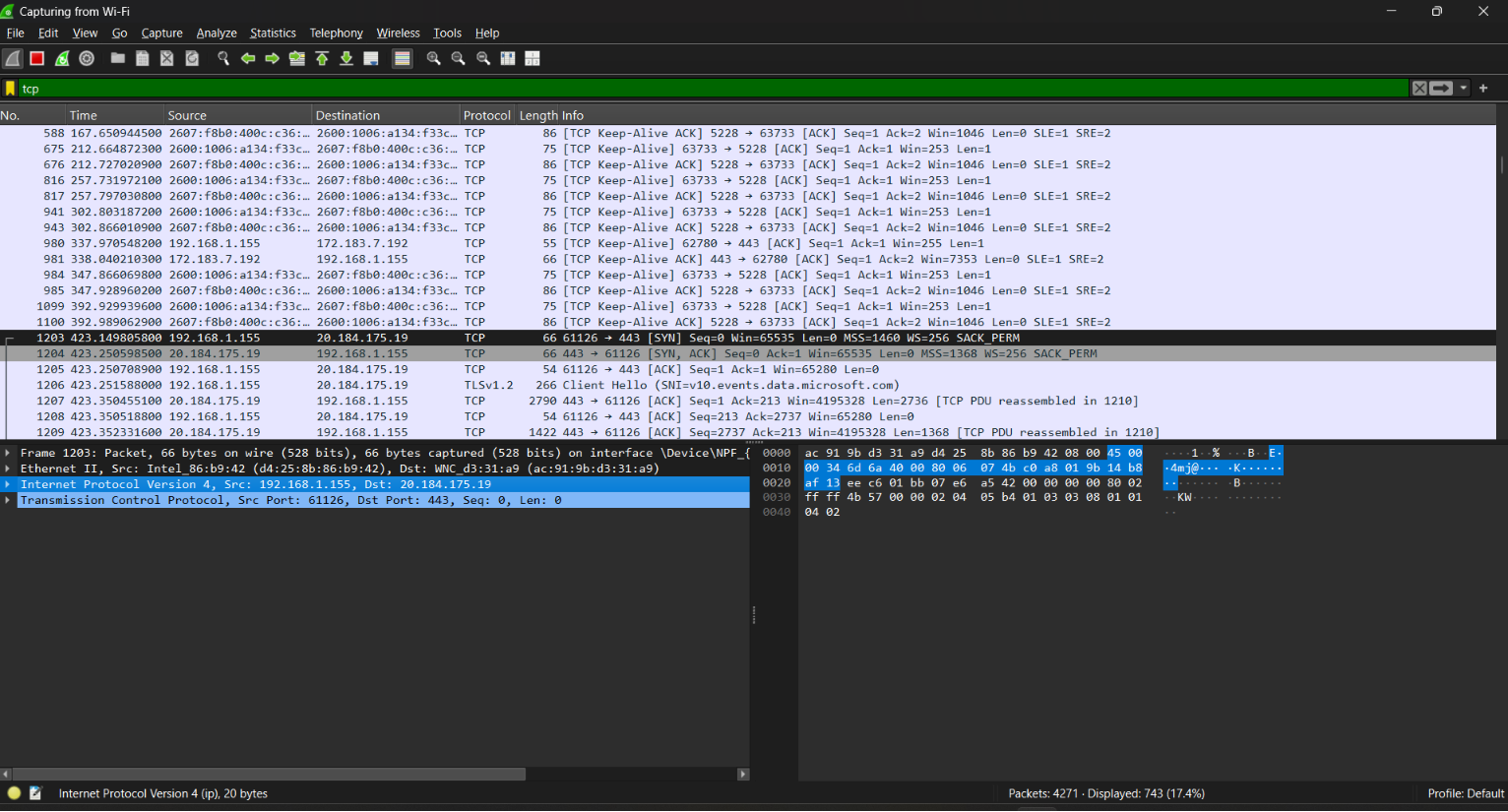Image resolution: width=1508 pixels, height=812 pixels.
Task: Expand the Ethernet II tree row
Action: tap(8, 468)
